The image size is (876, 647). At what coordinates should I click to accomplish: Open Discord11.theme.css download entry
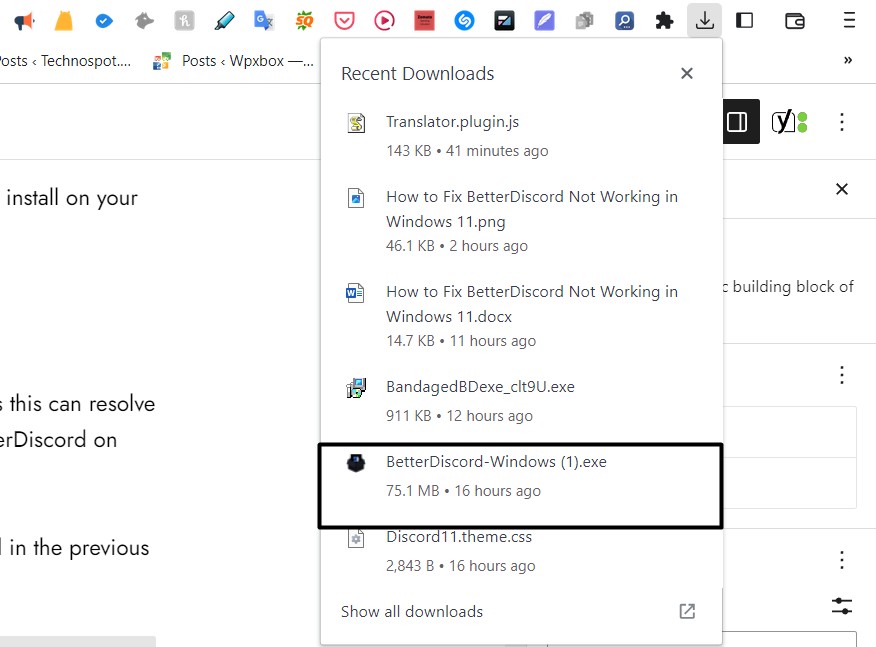click(x=459, y=537)
